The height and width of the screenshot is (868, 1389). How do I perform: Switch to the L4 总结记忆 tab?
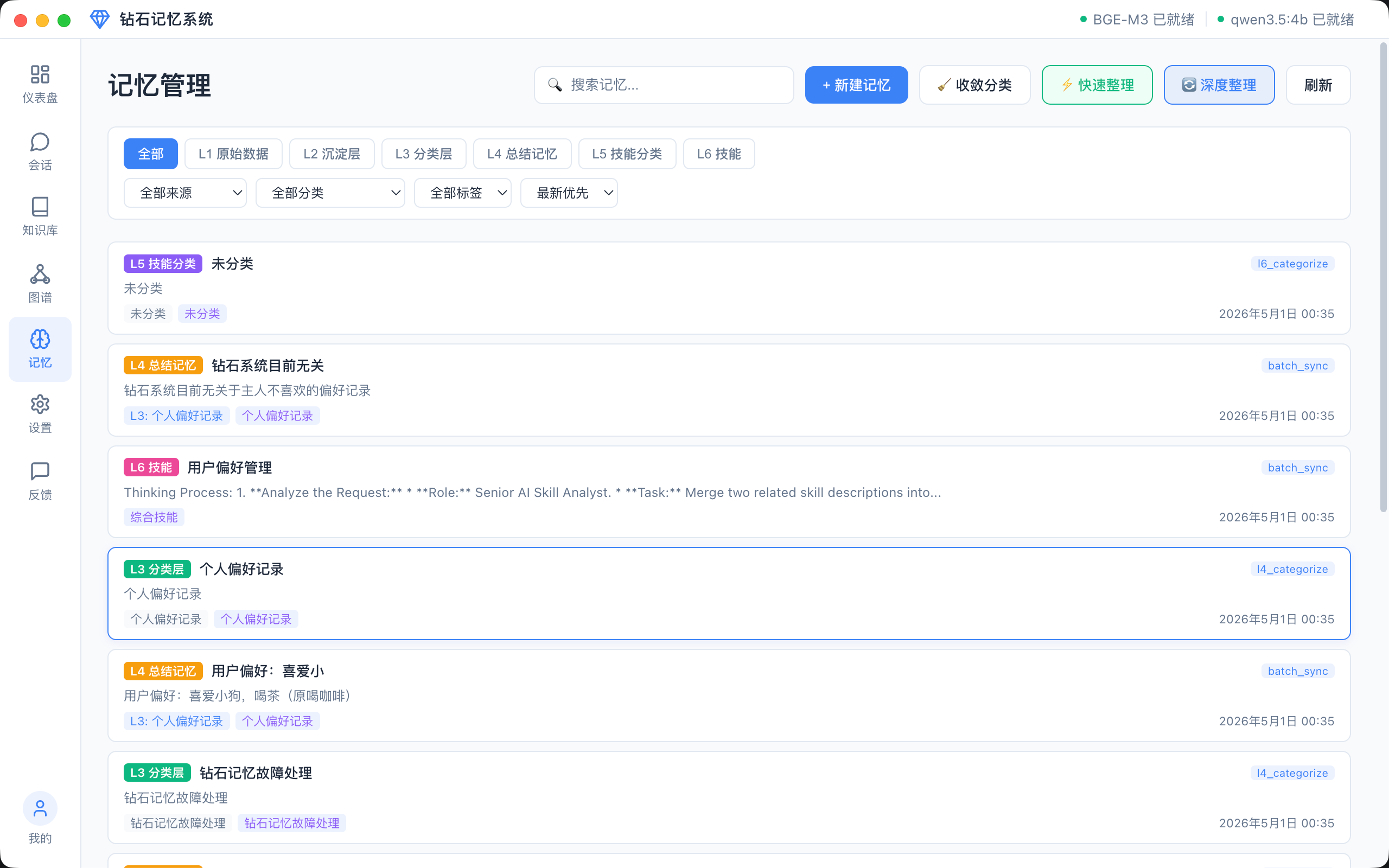coord(522,154)
